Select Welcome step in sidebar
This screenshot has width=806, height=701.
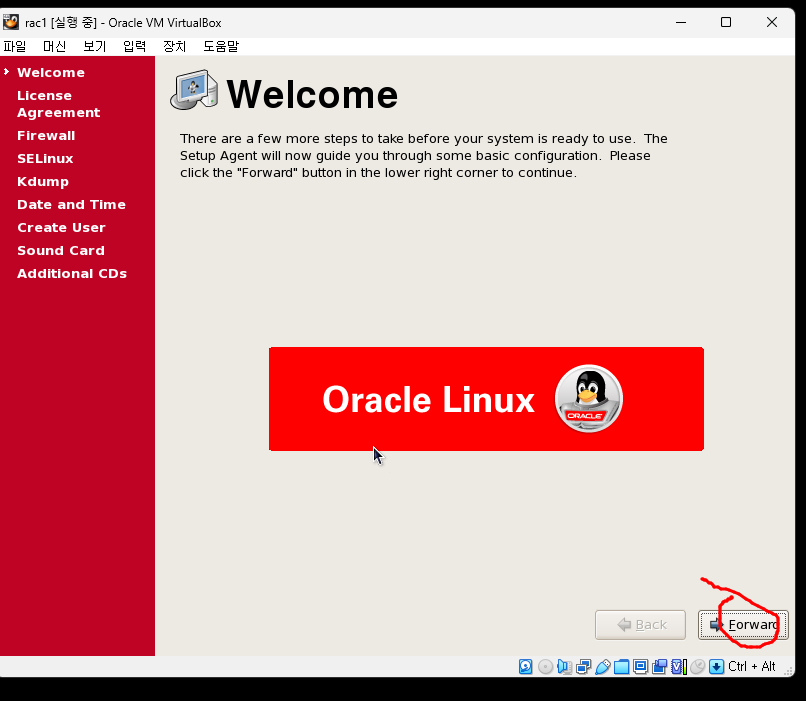click(51, 72)
